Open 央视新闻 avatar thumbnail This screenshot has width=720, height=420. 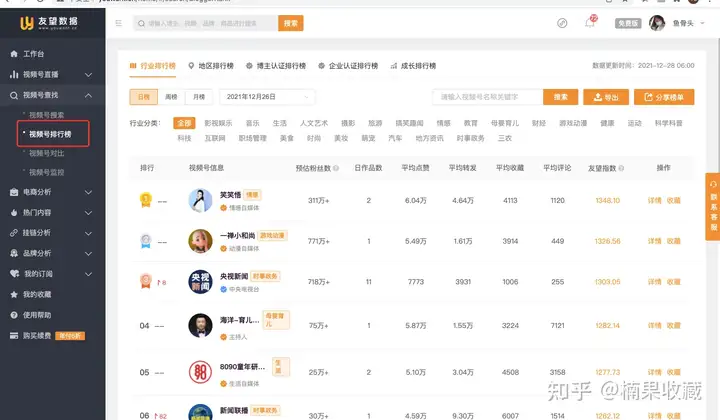201,282
